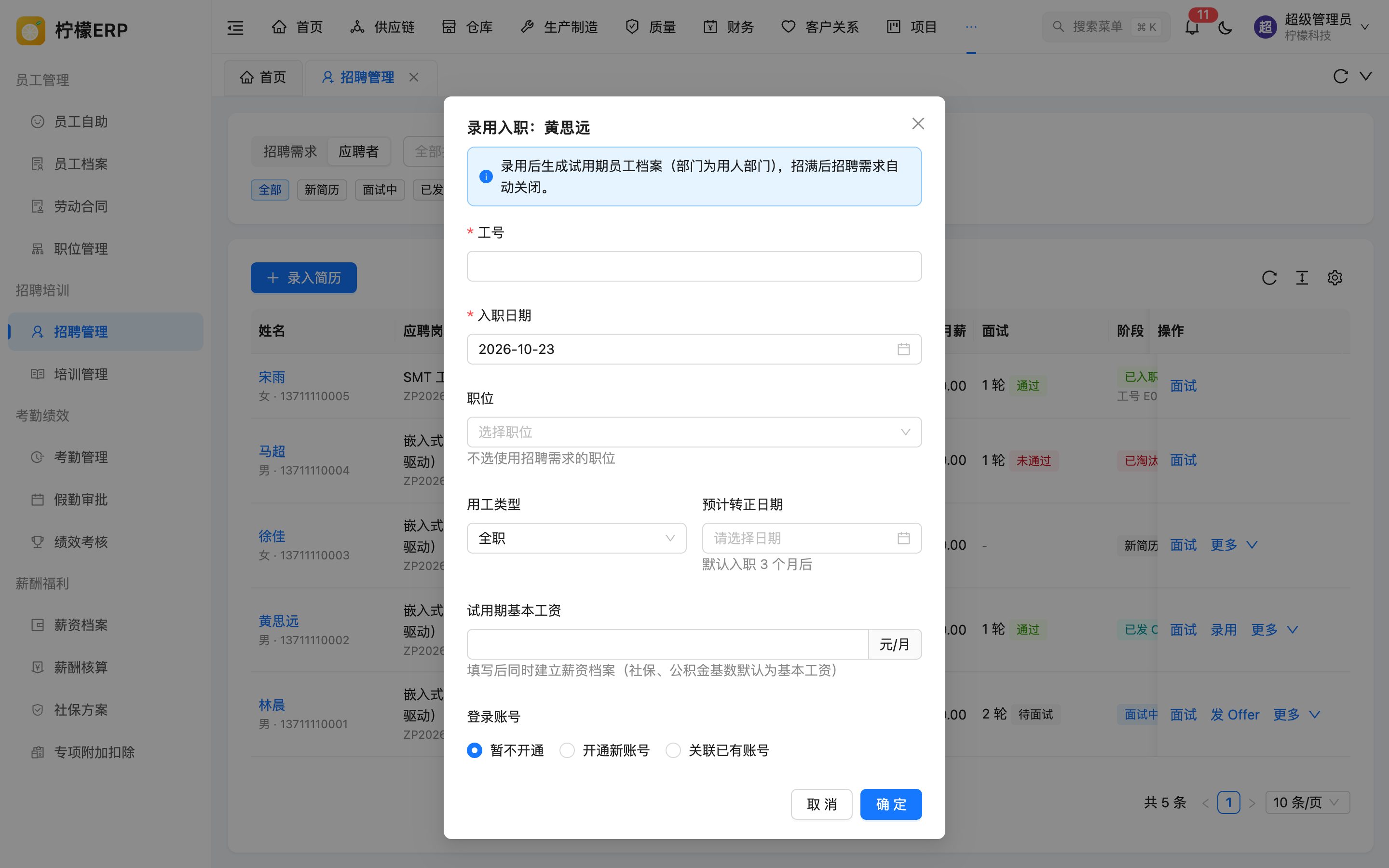Open calendar icon for 入职日期

pos(903,349)
